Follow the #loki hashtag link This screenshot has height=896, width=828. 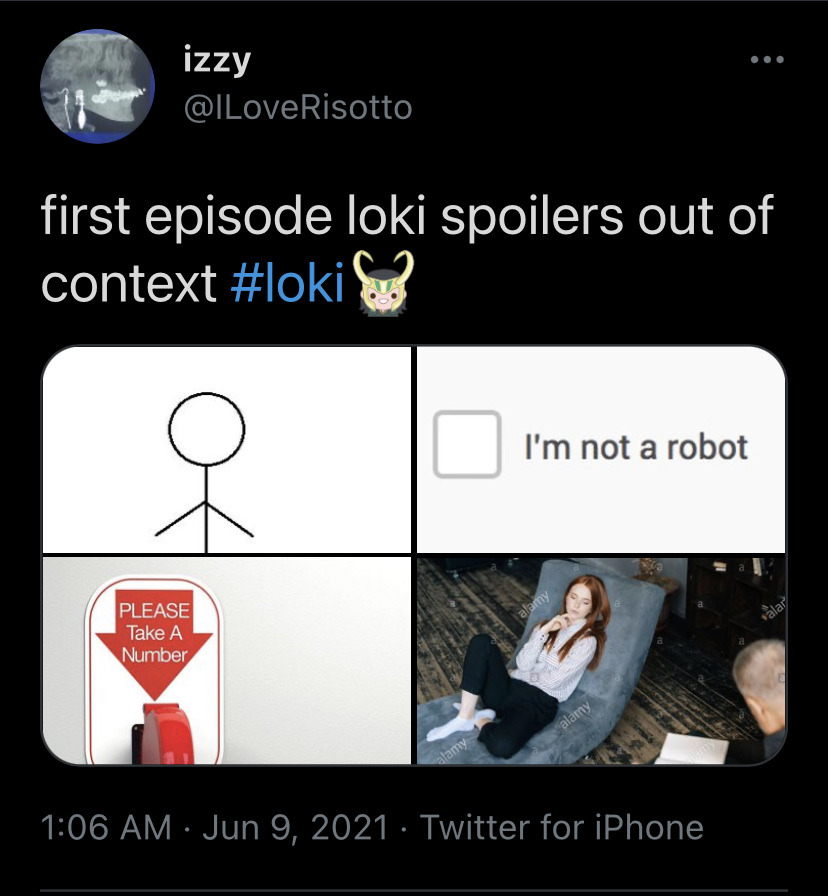pos(287,283)
